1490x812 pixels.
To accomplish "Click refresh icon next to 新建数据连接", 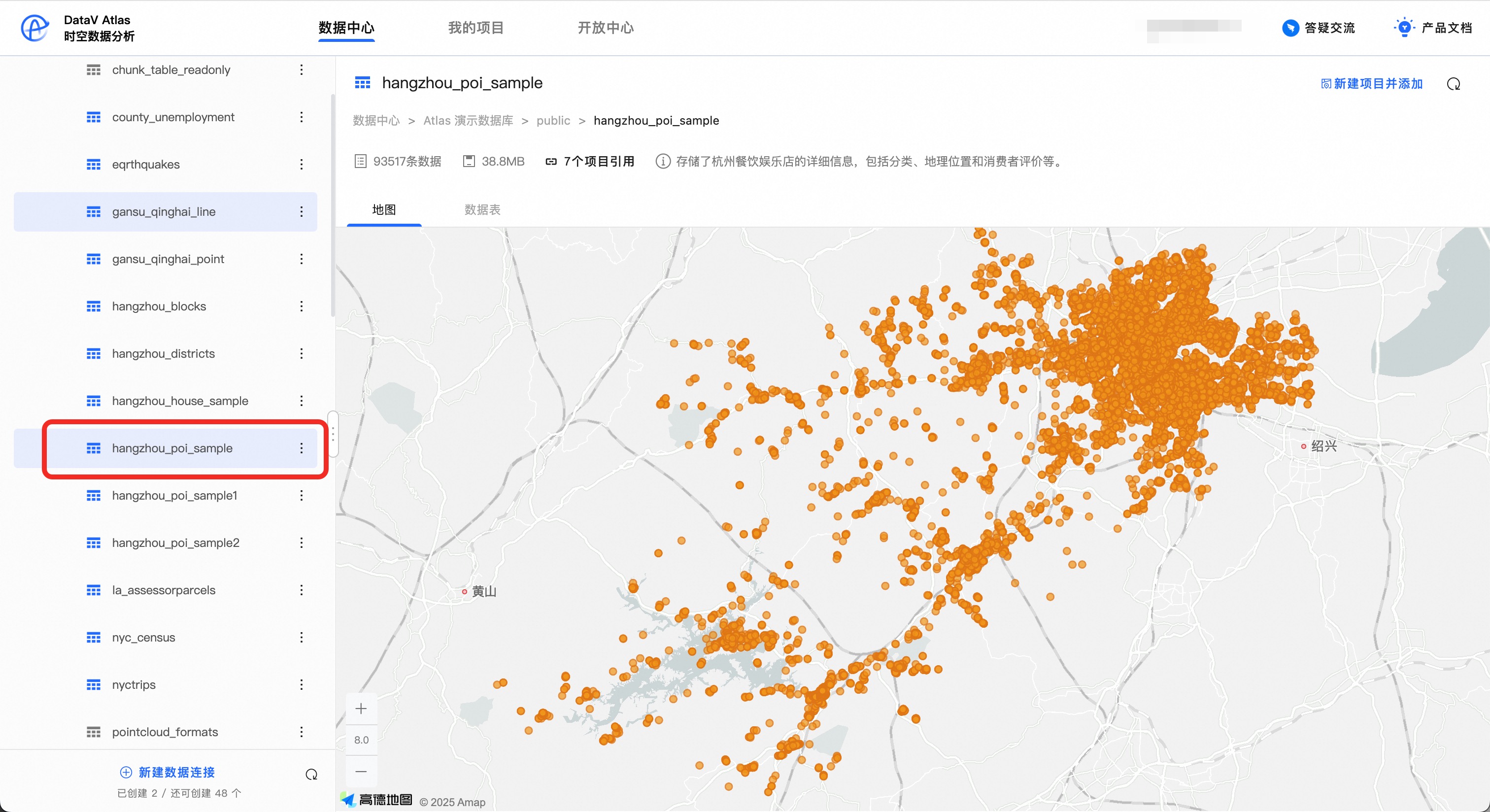I will (x=311, y=774).
